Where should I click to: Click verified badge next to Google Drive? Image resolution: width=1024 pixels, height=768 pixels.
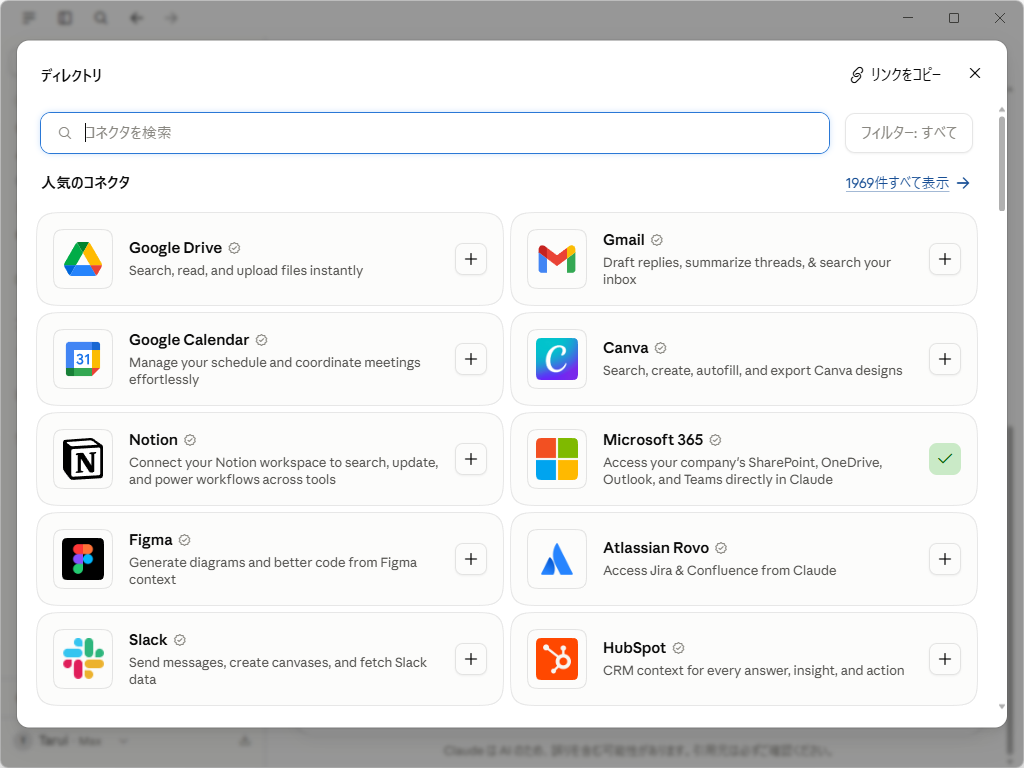click(234, 248)
